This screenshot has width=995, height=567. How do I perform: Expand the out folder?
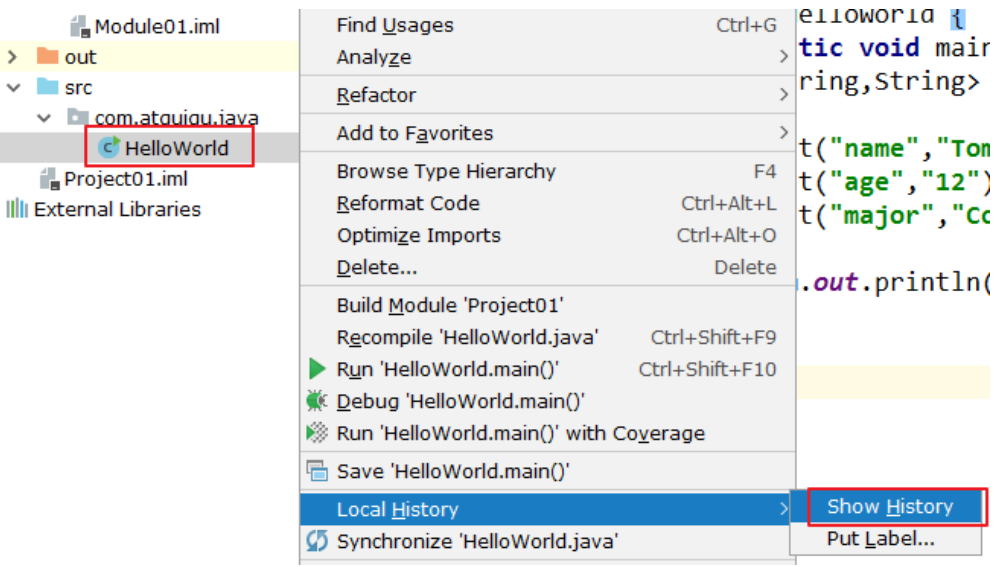(x=12, y=56)
